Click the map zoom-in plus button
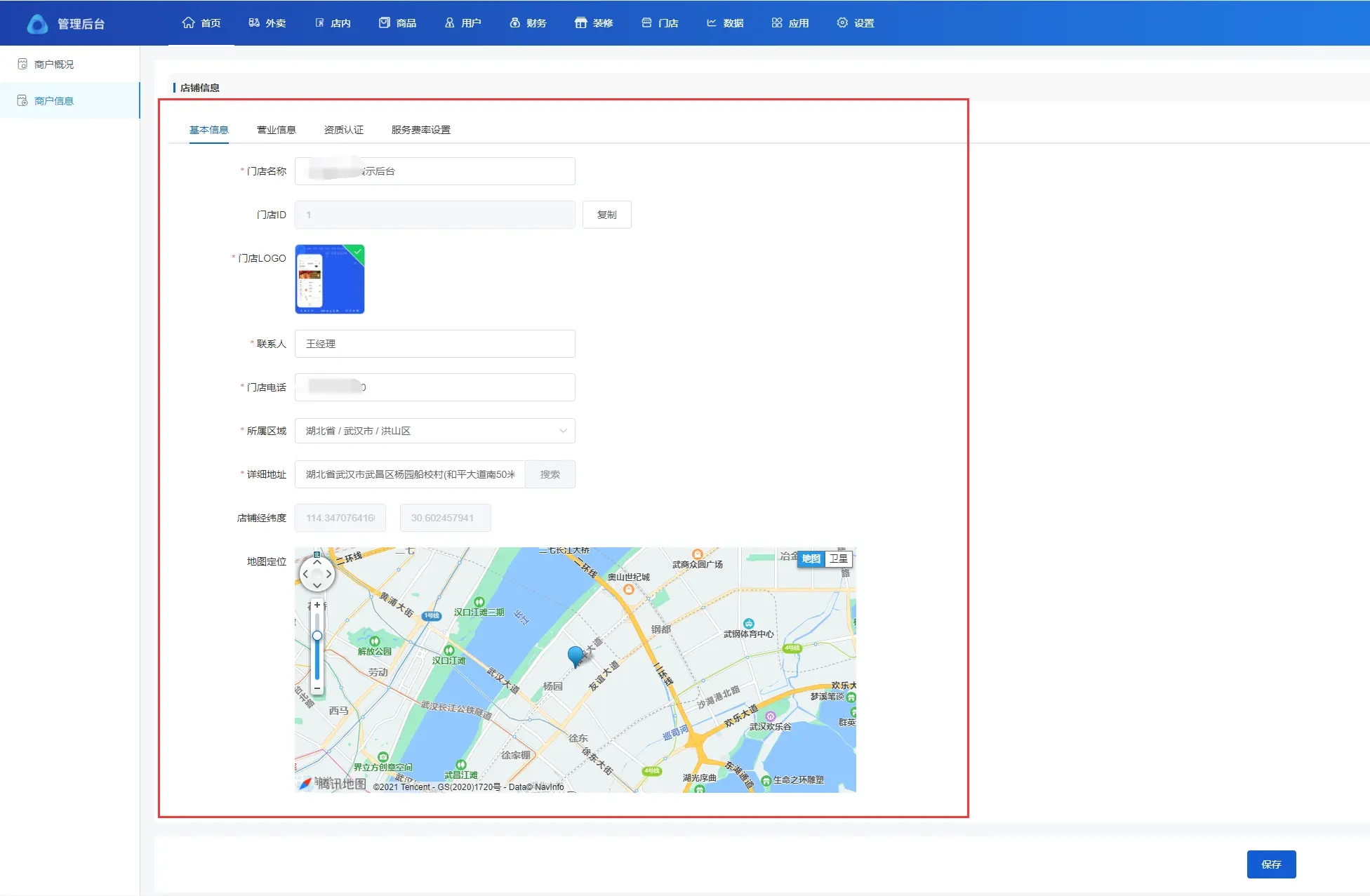This screenshot has width=1370, height=896. pos(317,605)
